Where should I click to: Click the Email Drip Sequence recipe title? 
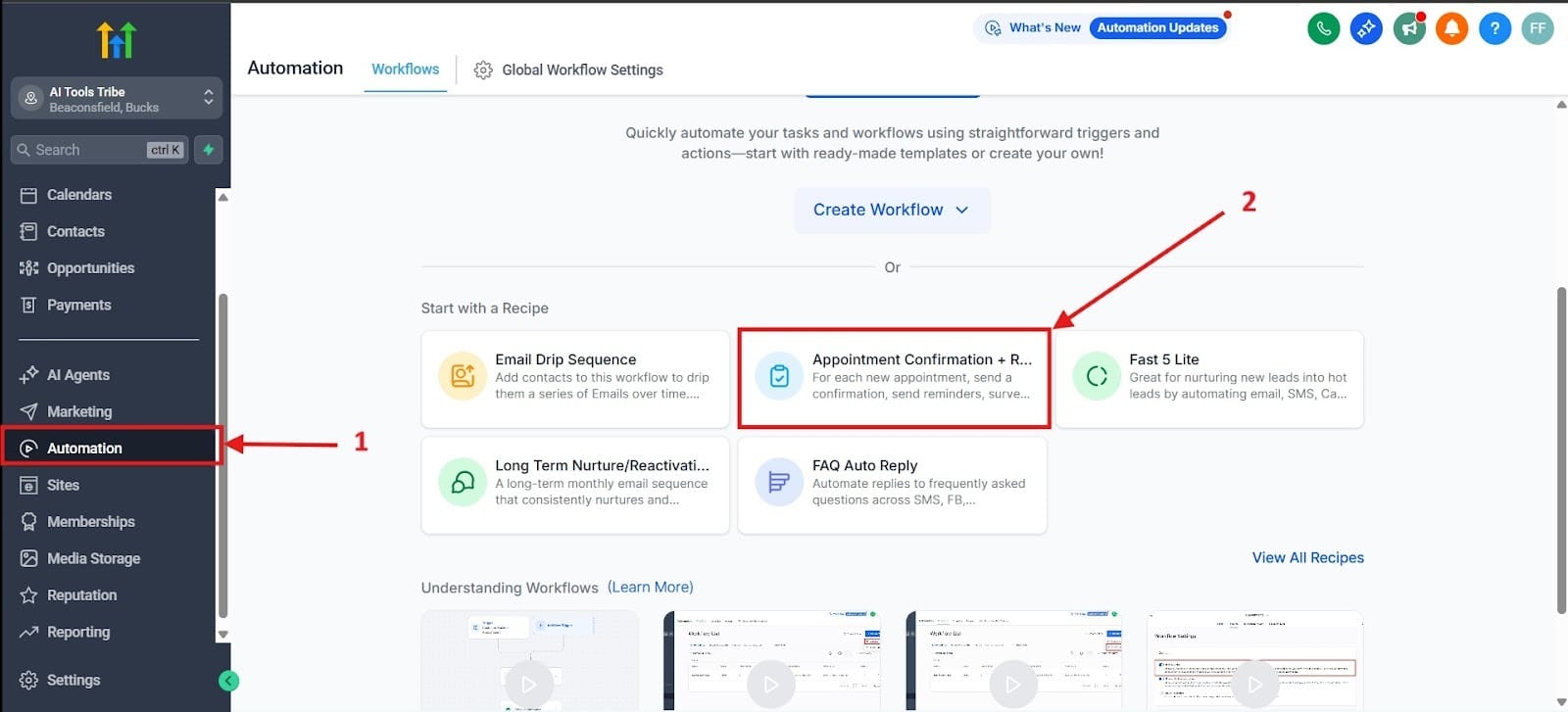[x=565, y=359]
